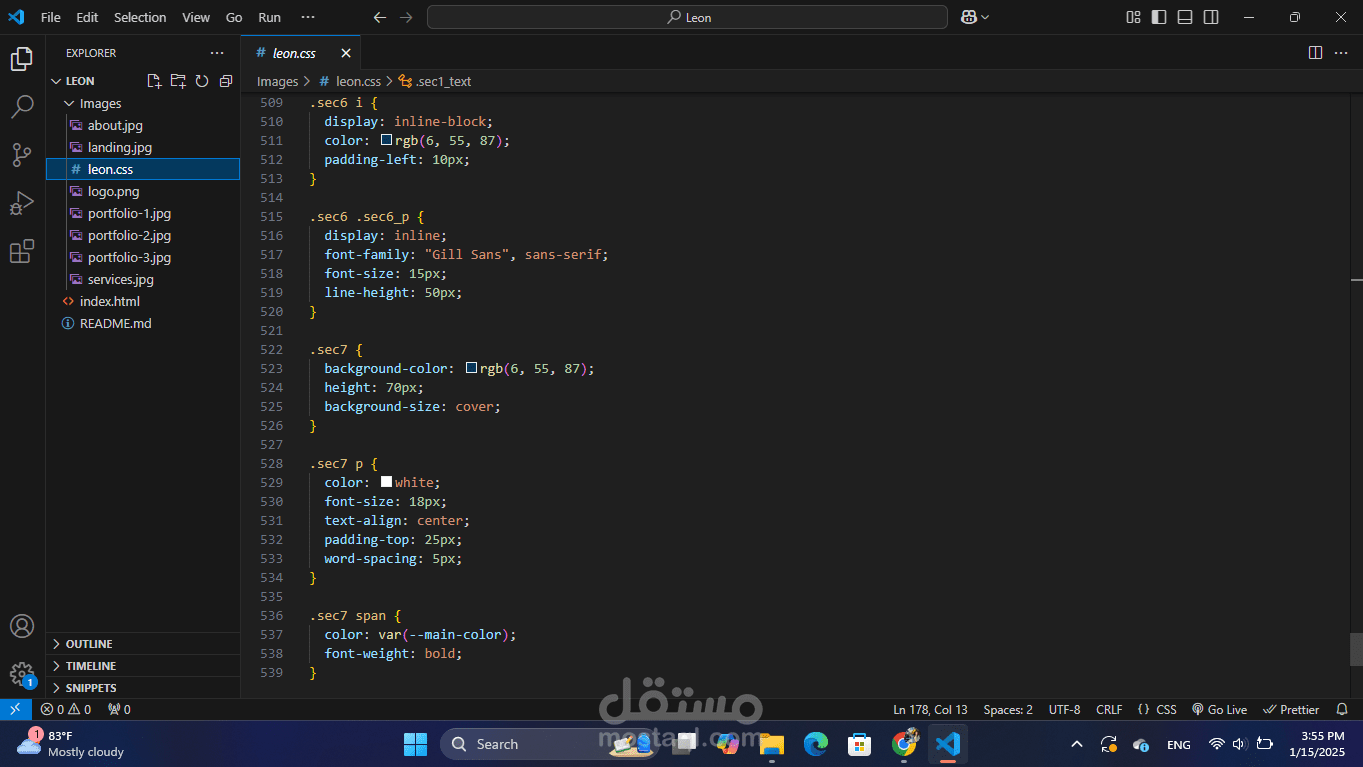Click Go Live in the status bar
The width and height of the screenshot is (1363, 767).
1219,709
